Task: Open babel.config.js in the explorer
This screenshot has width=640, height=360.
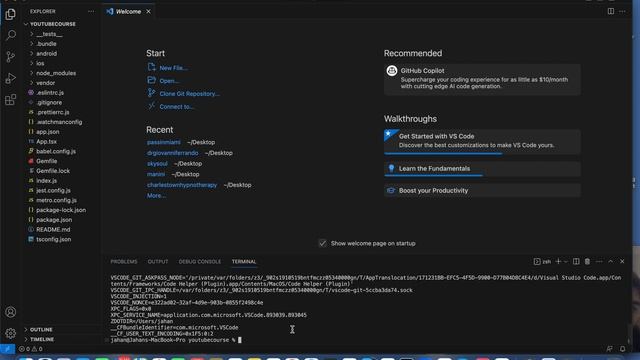Action: pos(56,151)
